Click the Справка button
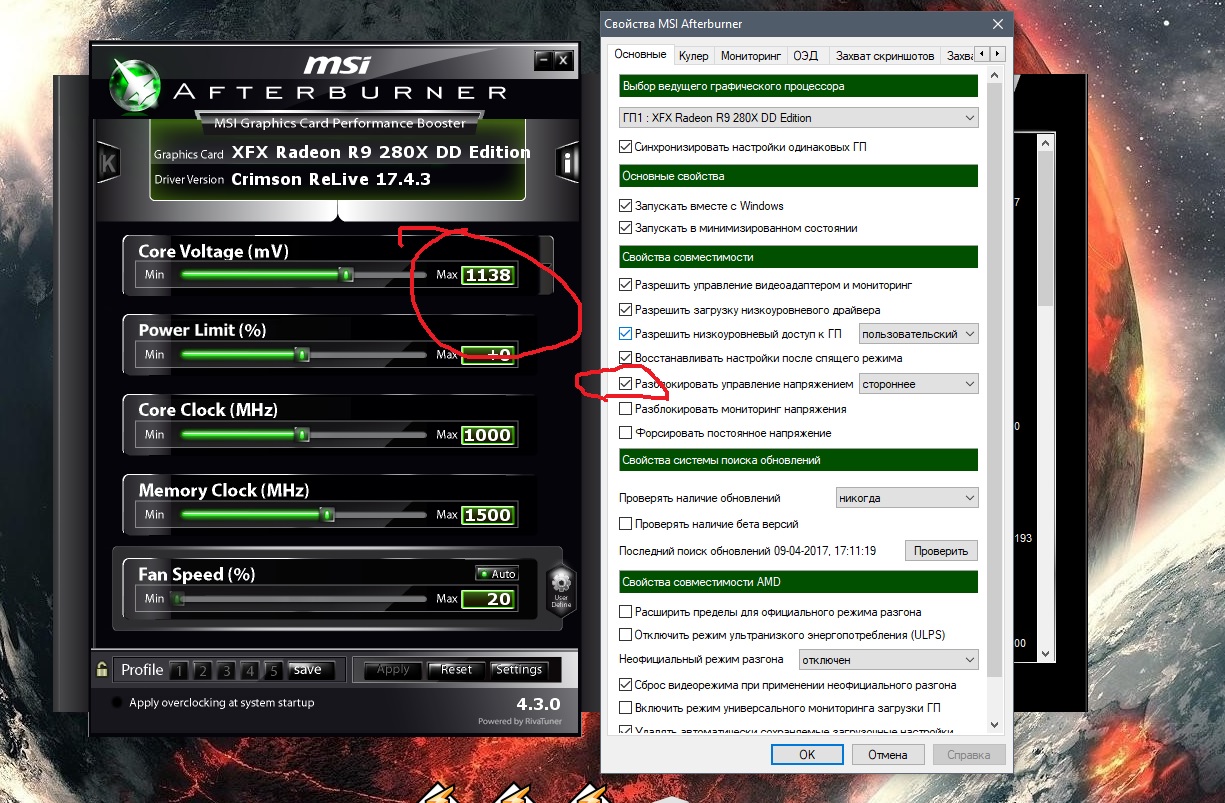1225x803 pixels. pos(969,755)
